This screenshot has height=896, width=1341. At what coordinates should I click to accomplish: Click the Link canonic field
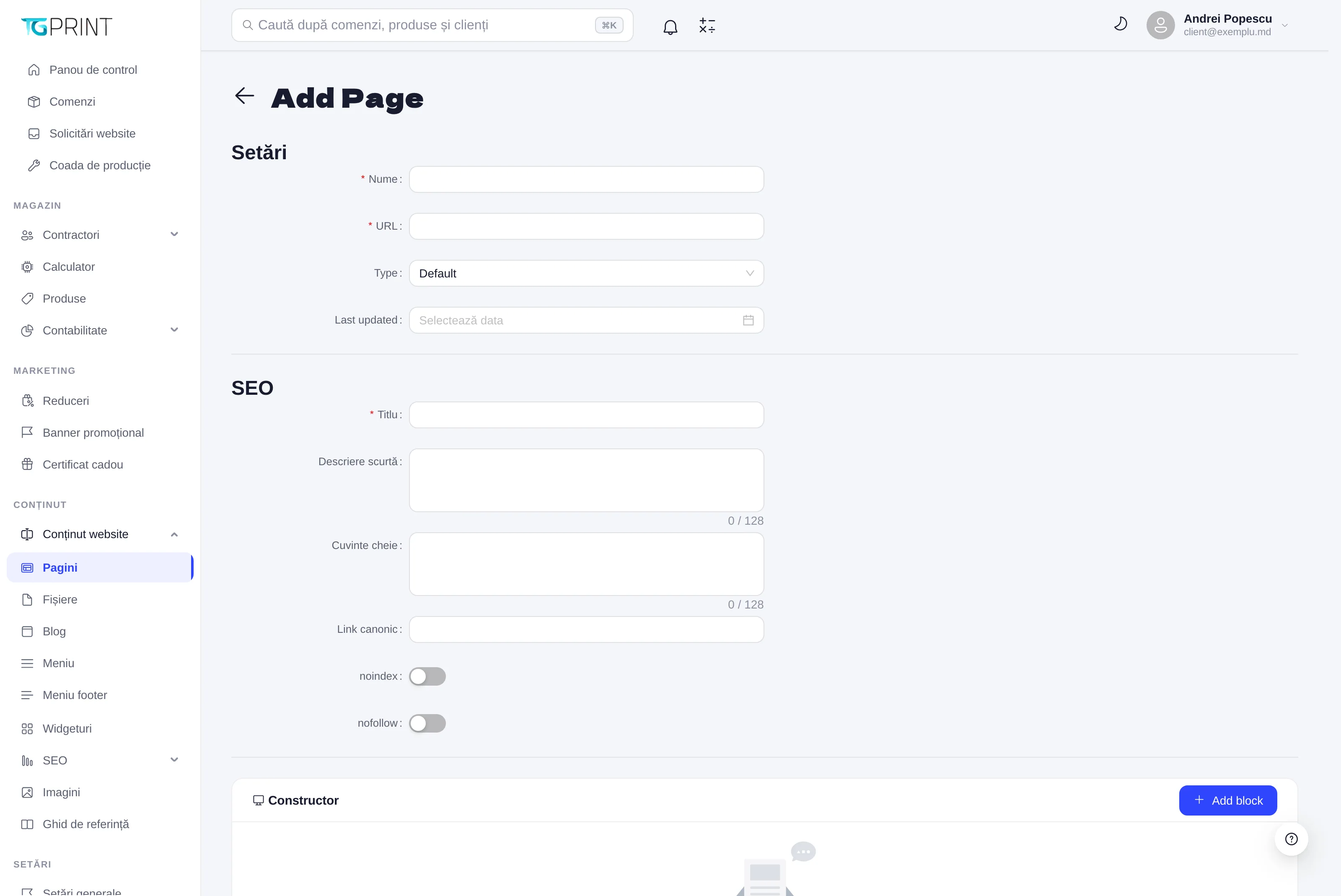point(586,629)
